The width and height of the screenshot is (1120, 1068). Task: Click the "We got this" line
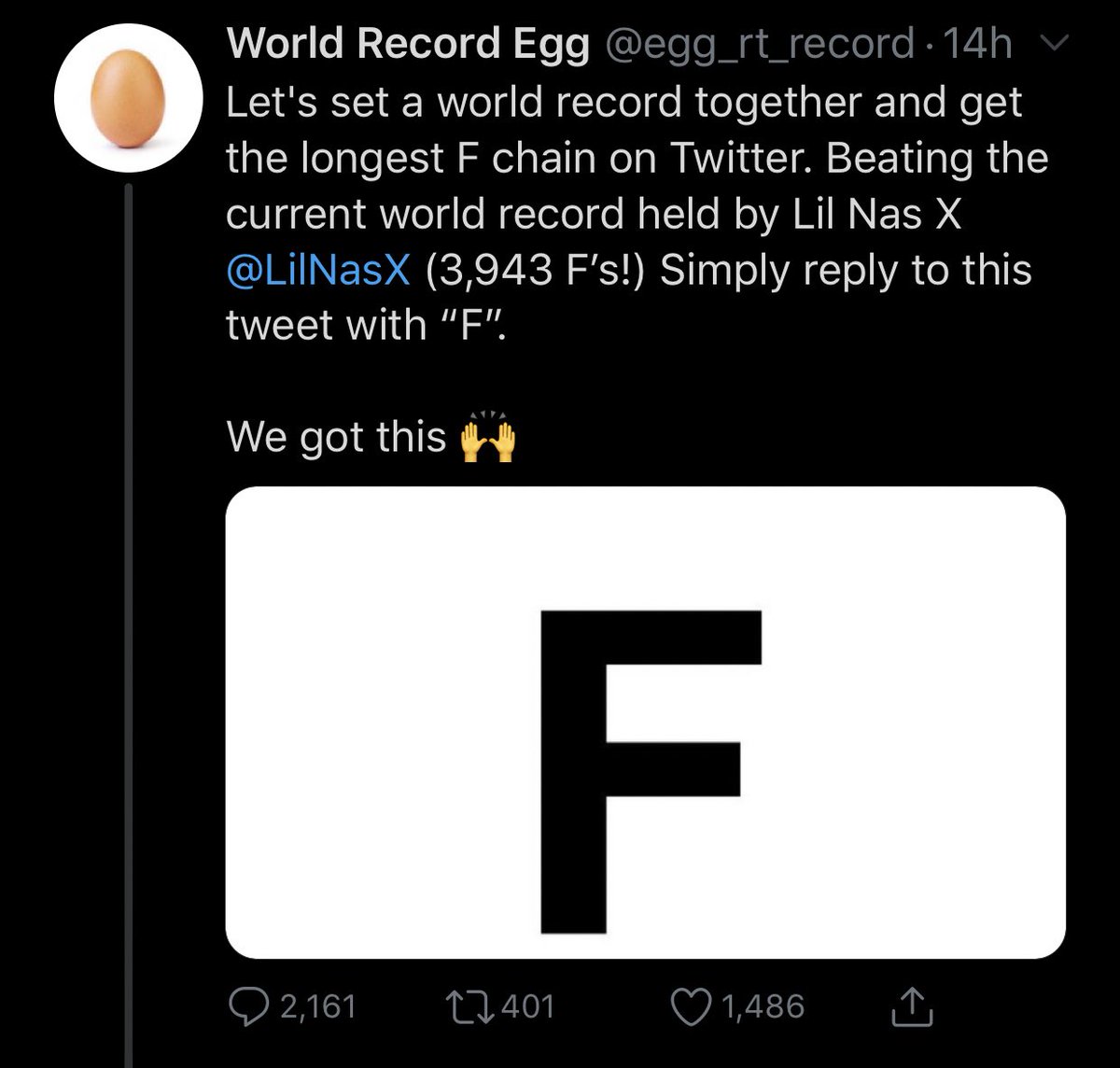coord(336,437)
